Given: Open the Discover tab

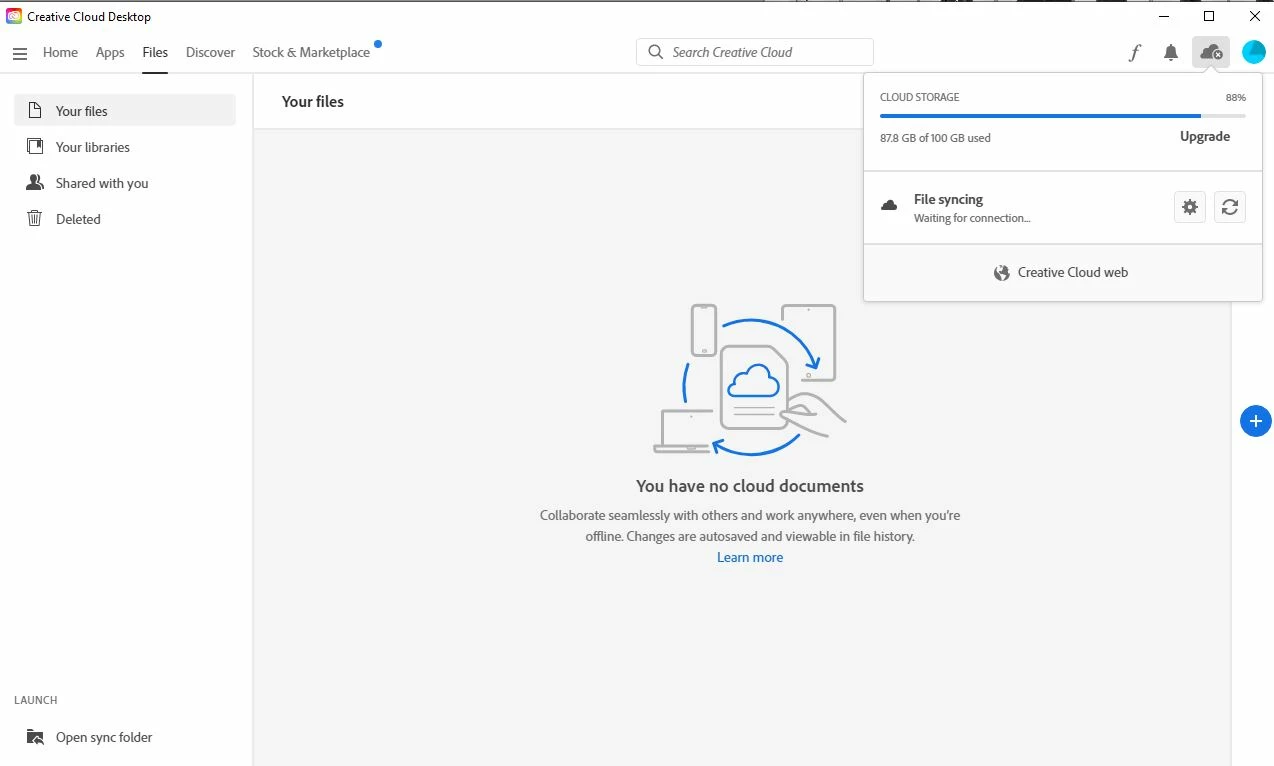Looking at the screenshot, I should click(210, 52).
